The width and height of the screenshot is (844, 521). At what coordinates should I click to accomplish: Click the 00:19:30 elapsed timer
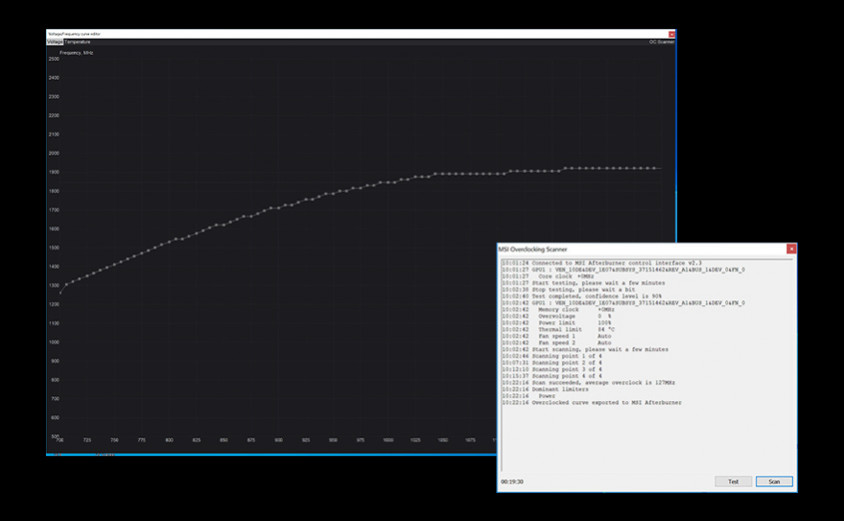[x=513, y=481]
